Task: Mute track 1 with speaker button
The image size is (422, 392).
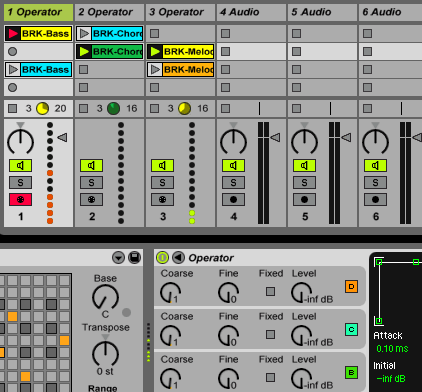Action: pyautogui.click(x=20, y=165)
